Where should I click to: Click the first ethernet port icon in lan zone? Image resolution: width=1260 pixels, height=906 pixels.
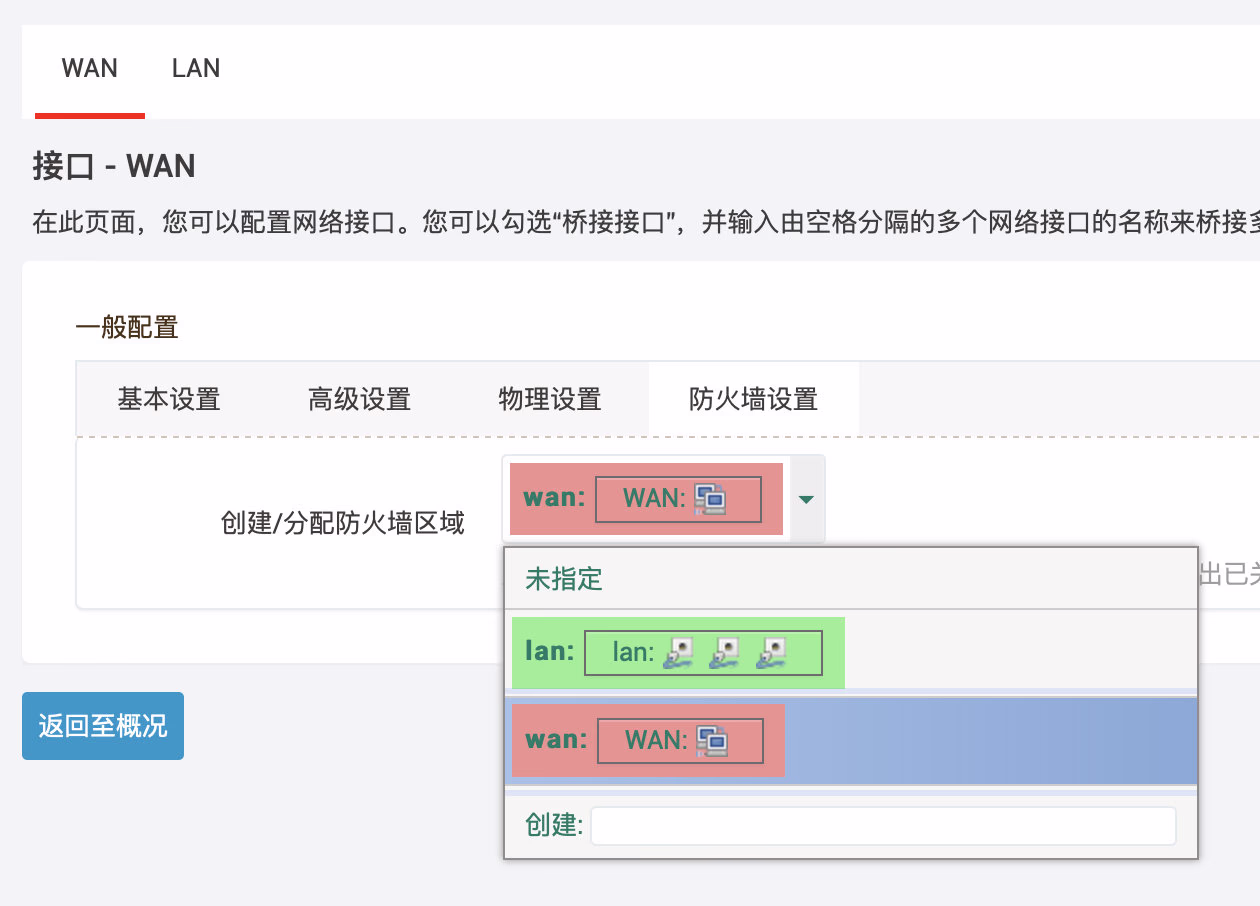[679, 653]
